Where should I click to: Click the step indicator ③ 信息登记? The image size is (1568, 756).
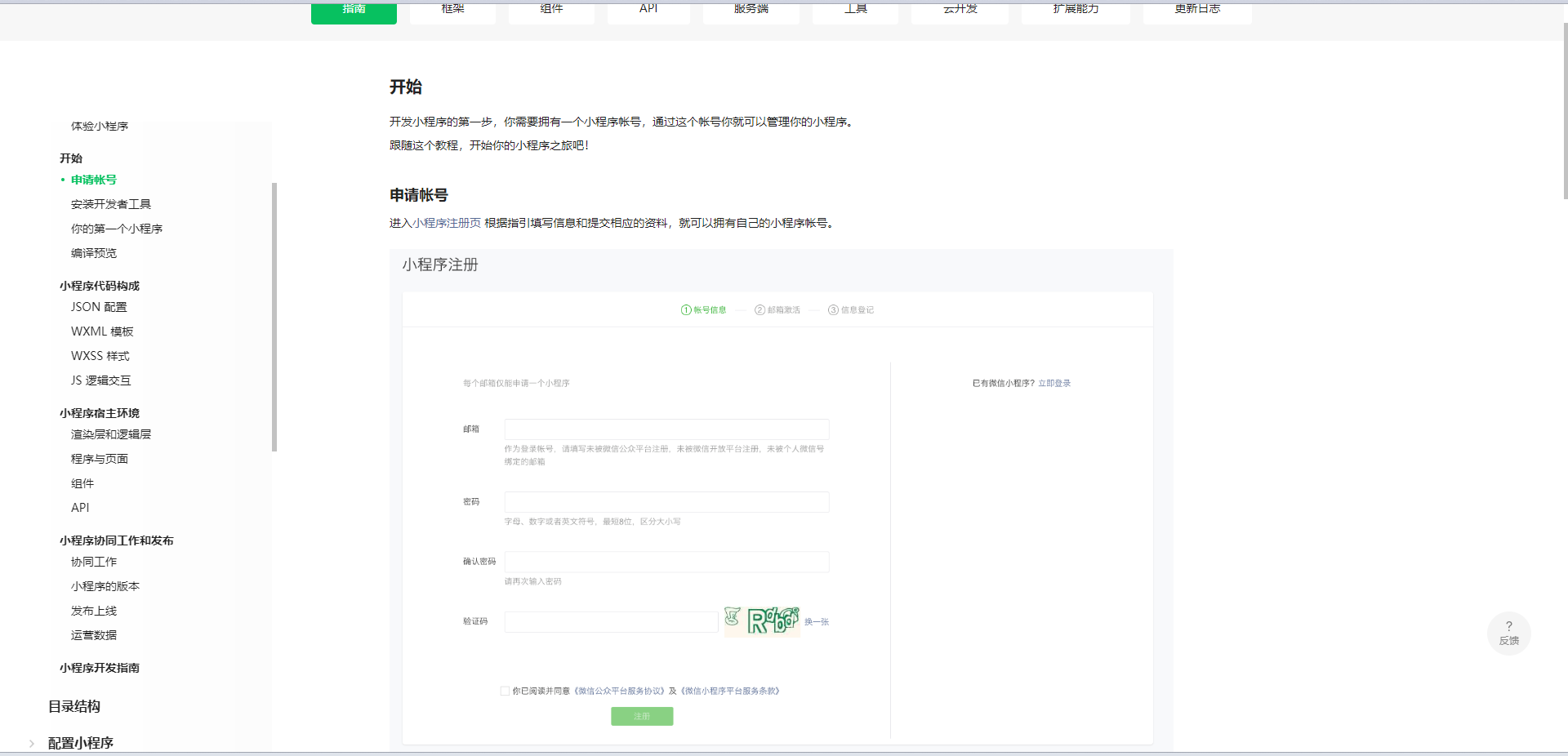click(x=850, y=309)
